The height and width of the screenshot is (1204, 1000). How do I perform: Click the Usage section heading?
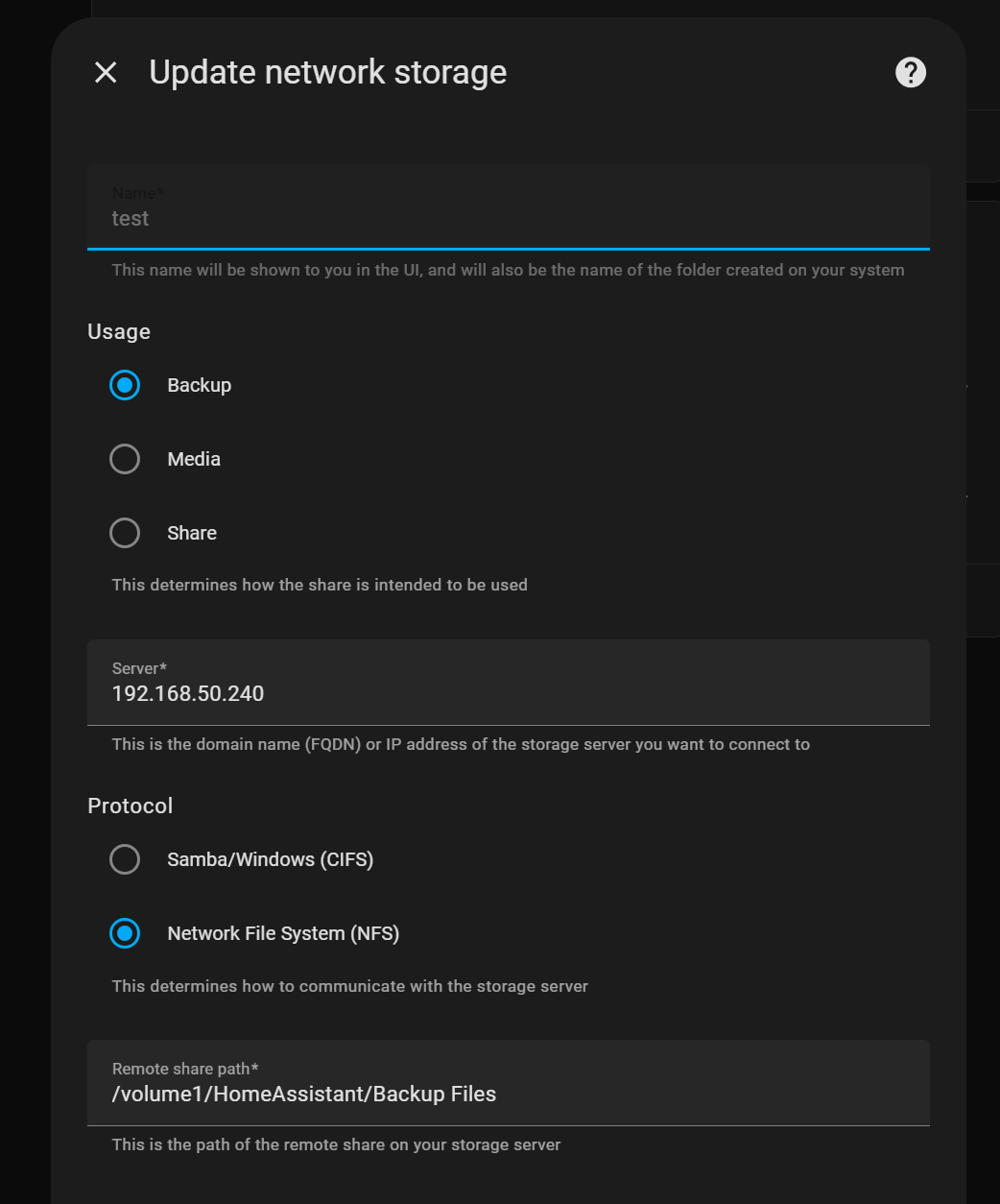coord(119,332)
